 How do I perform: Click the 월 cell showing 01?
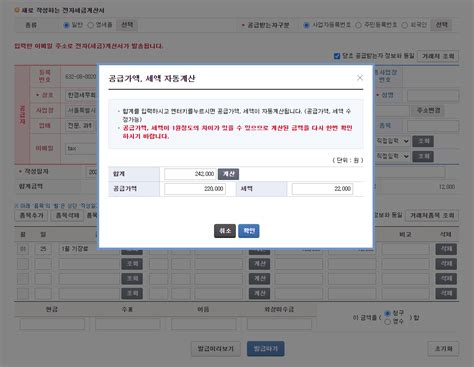point(23,249)
